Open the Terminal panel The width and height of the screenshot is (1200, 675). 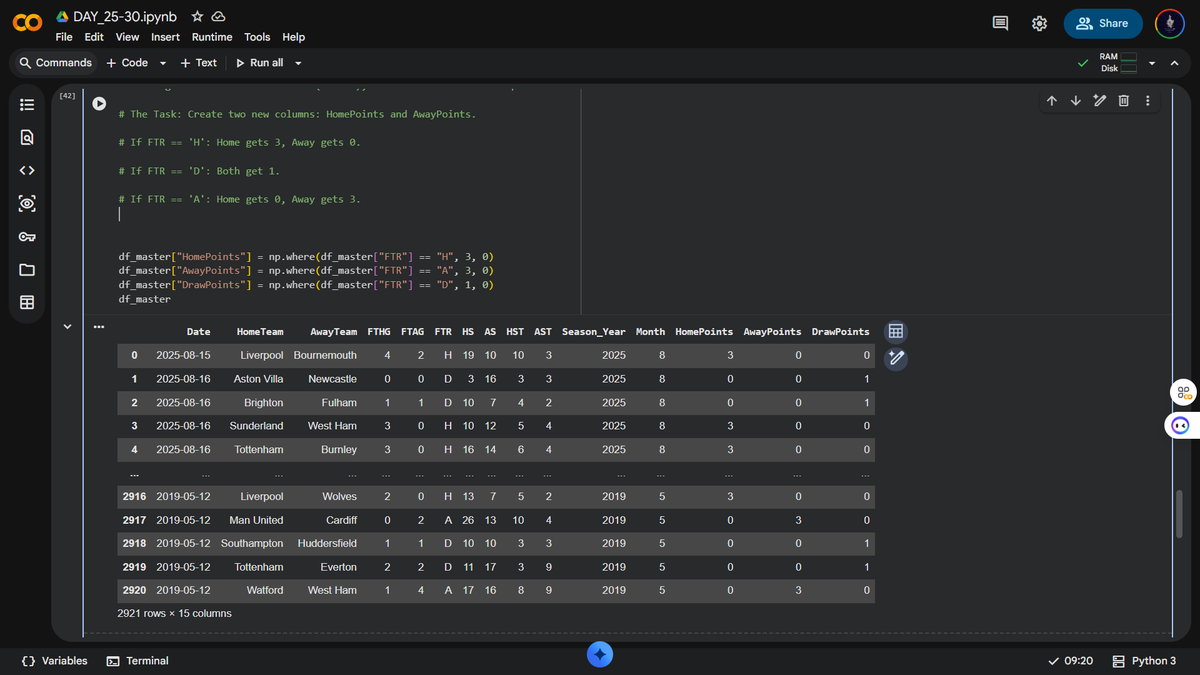pos(138,661)
